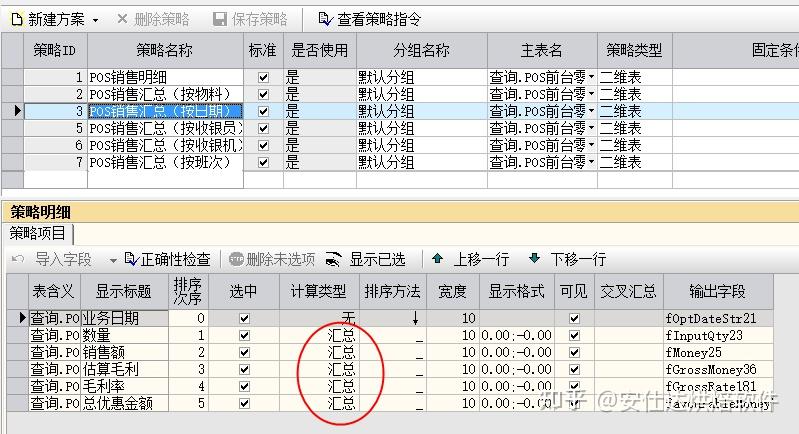799x434 pixels.
Task: Toggle 标准 checkbox for POS销售汇总（按日期）
Action: [x=263, y=111]
